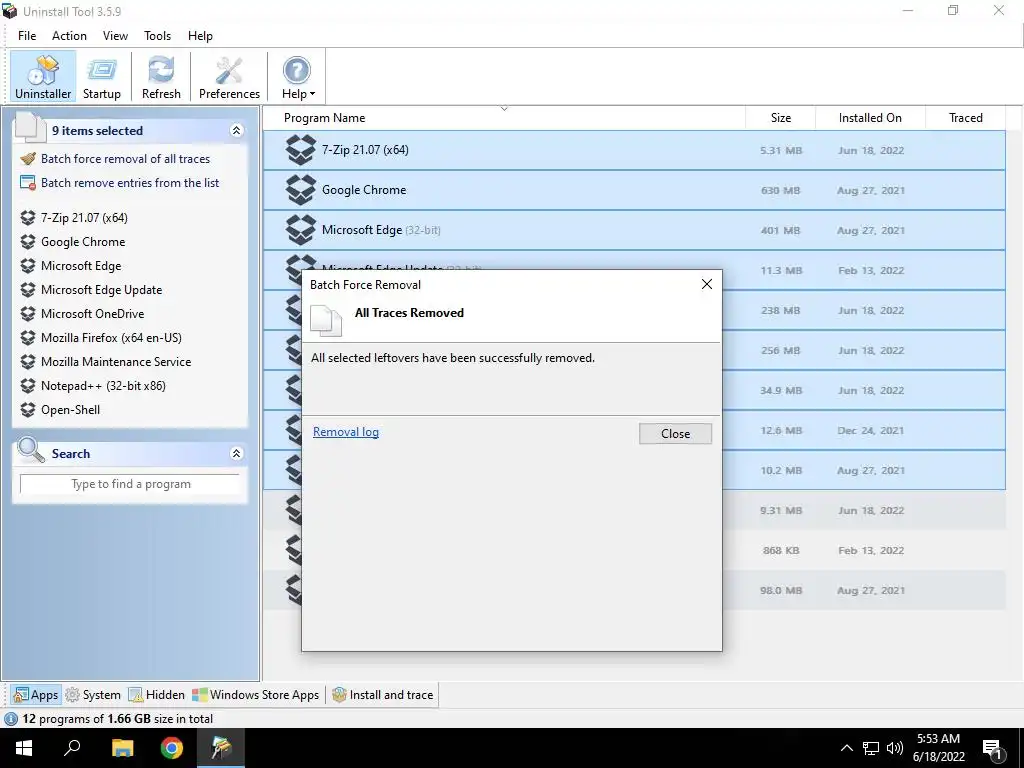Sort by Installed On column header
Screen dimensions: 1024x768
(x=870, y=118)
